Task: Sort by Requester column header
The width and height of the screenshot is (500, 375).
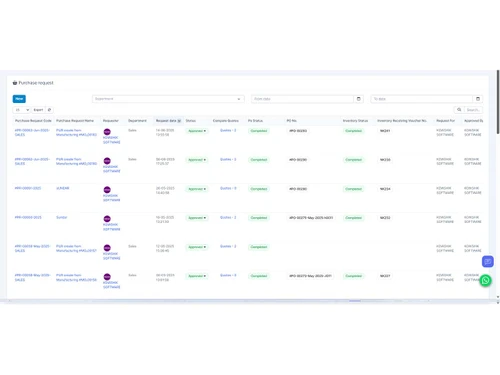Action: (111, 121)
